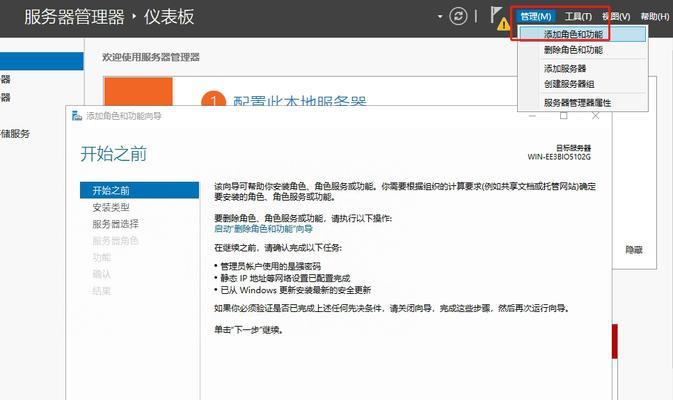Select 添加服务器 menu entry
The width and height of the screenshot is (673, 400).
582,69
